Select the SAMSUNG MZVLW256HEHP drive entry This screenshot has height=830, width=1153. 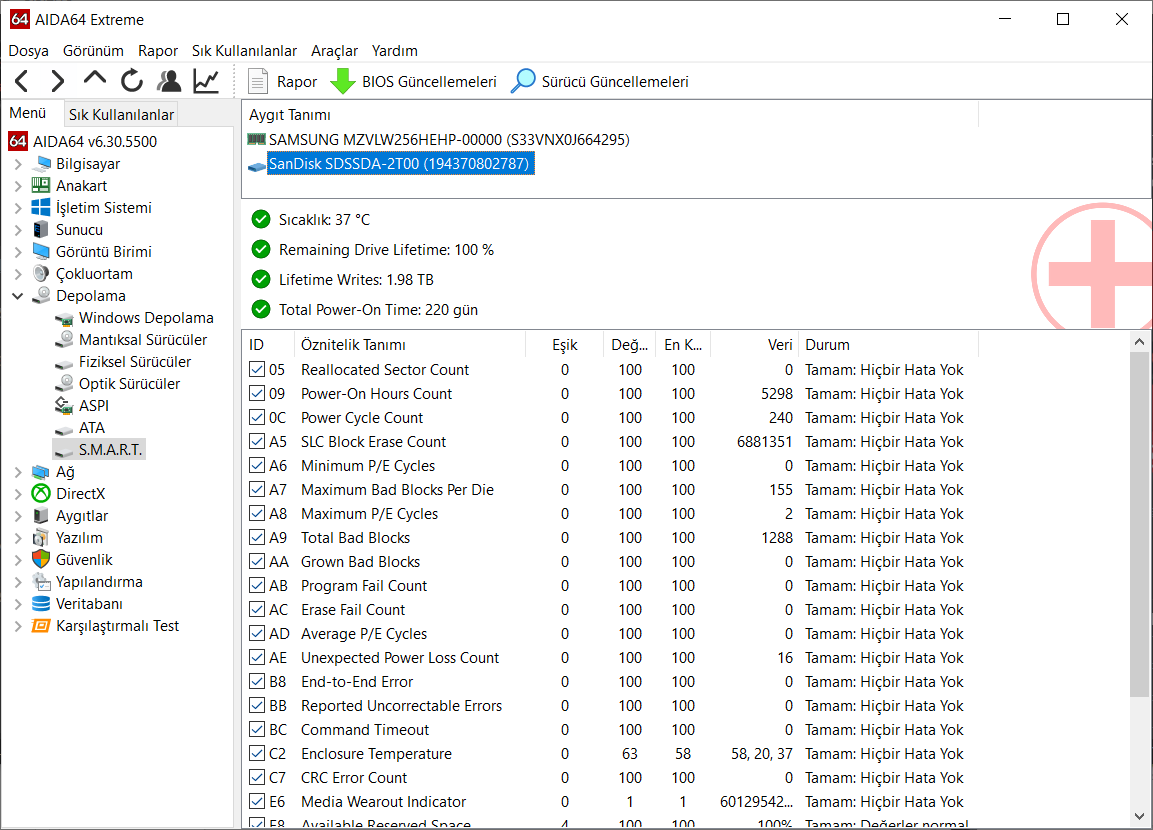pyautogui.click(x=449, y=140)
